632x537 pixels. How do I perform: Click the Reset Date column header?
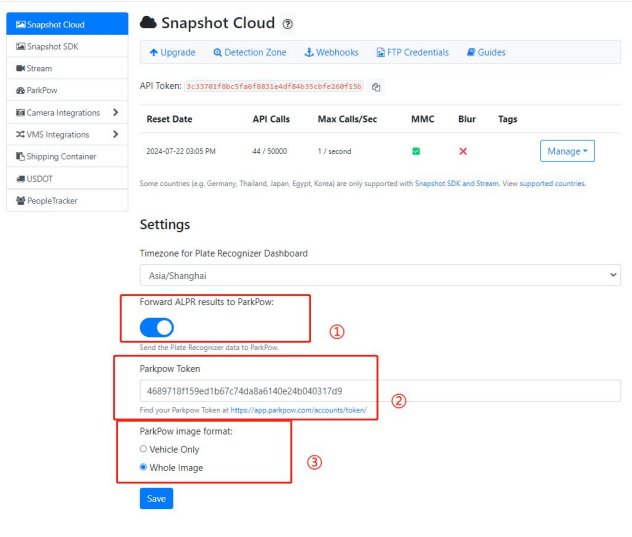point(169,119)
